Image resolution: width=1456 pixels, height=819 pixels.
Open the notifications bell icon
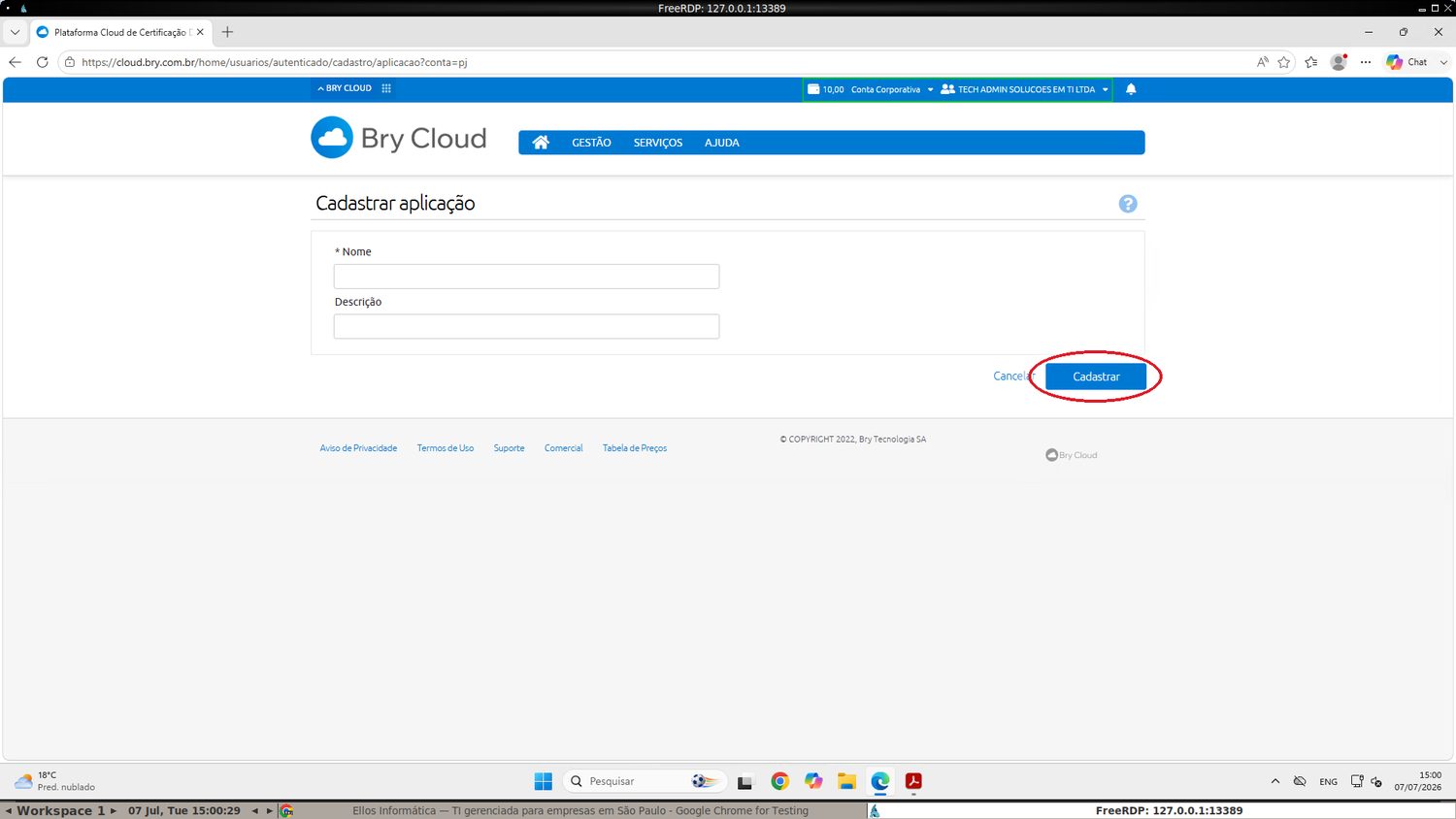(1131, 89)
